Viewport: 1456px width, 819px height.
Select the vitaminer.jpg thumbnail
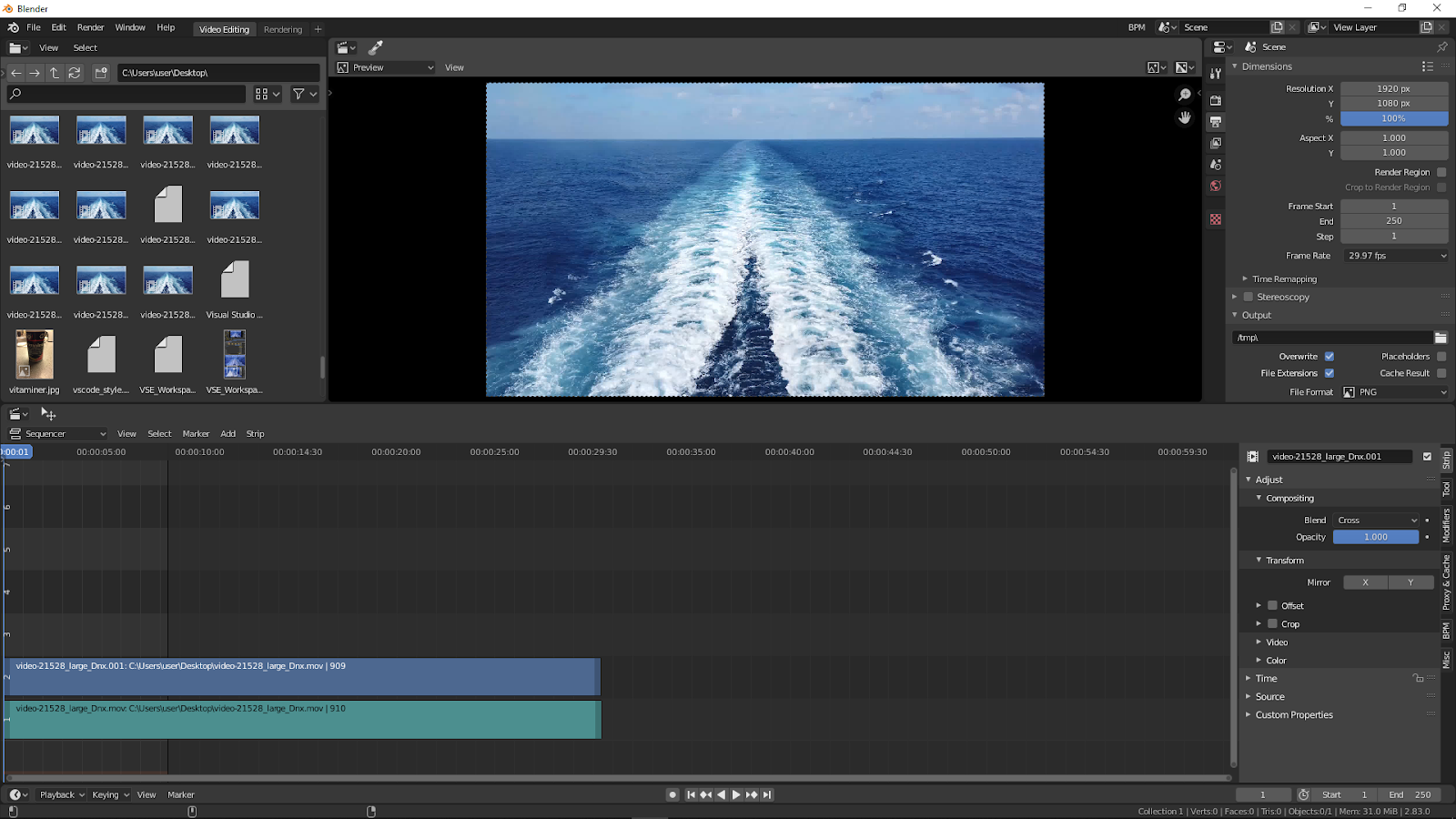click(35, 355)
